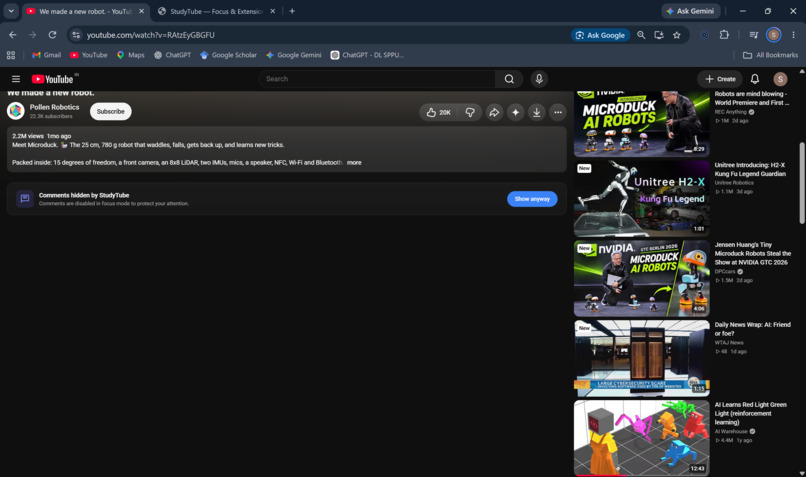Click Show anyway to reveal comments
The image size is (806, 477).
pyautogui.click(x=532, y=199)
